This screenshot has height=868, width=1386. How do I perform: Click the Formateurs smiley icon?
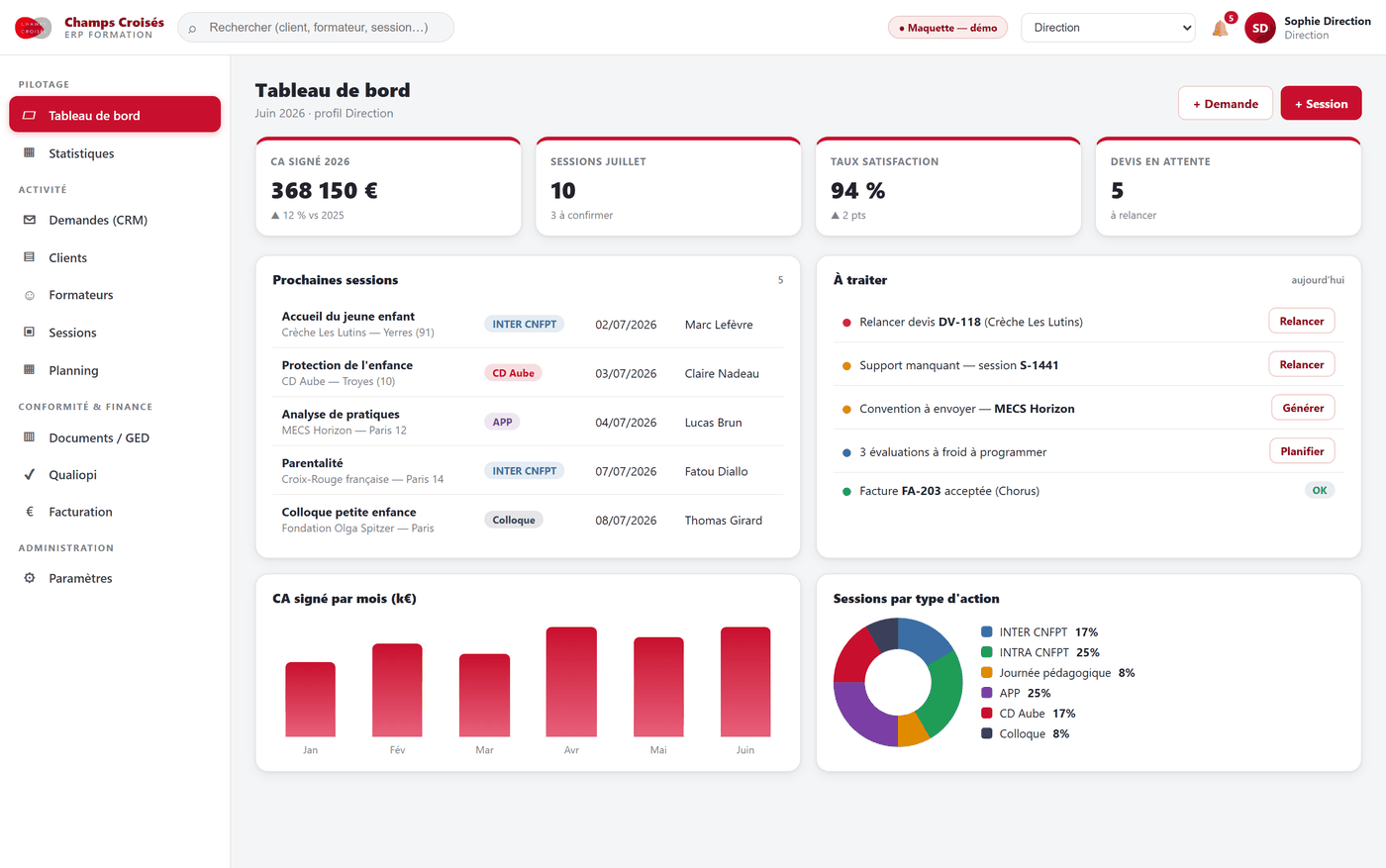point(29,295)
